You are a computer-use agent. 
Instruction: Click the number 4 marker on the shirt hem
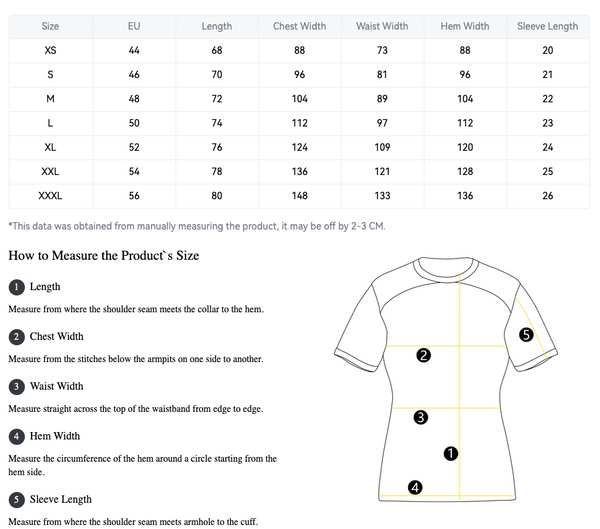pyautogui.click(x=415, y=488)
